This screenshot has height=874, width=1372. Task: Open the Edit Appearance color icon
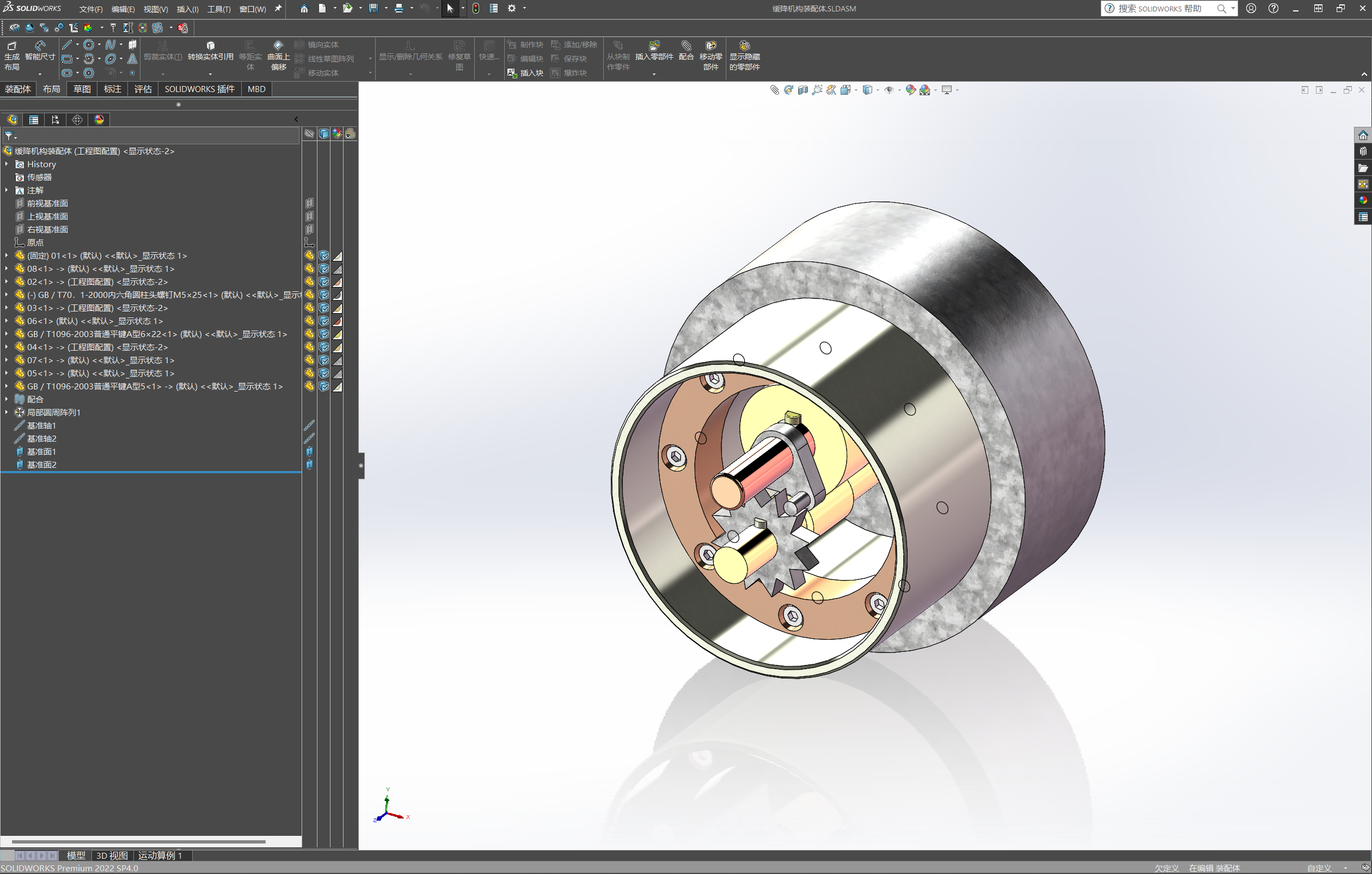910,89
